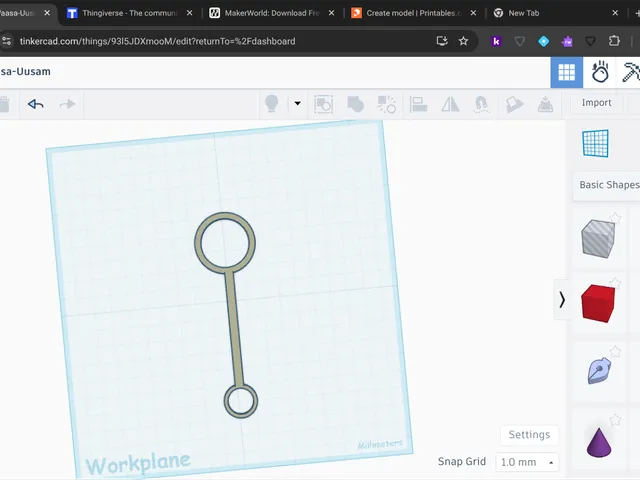This screenshot has width=640, height=480.
Task: Open the purple robot extension icon
Action: coord(567,41)
